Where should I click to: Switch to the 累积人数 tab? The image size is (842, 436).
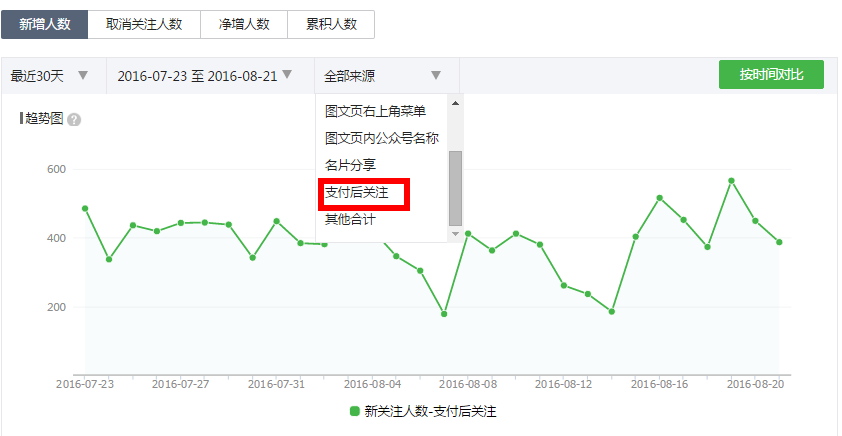click(x=331, y=25)
